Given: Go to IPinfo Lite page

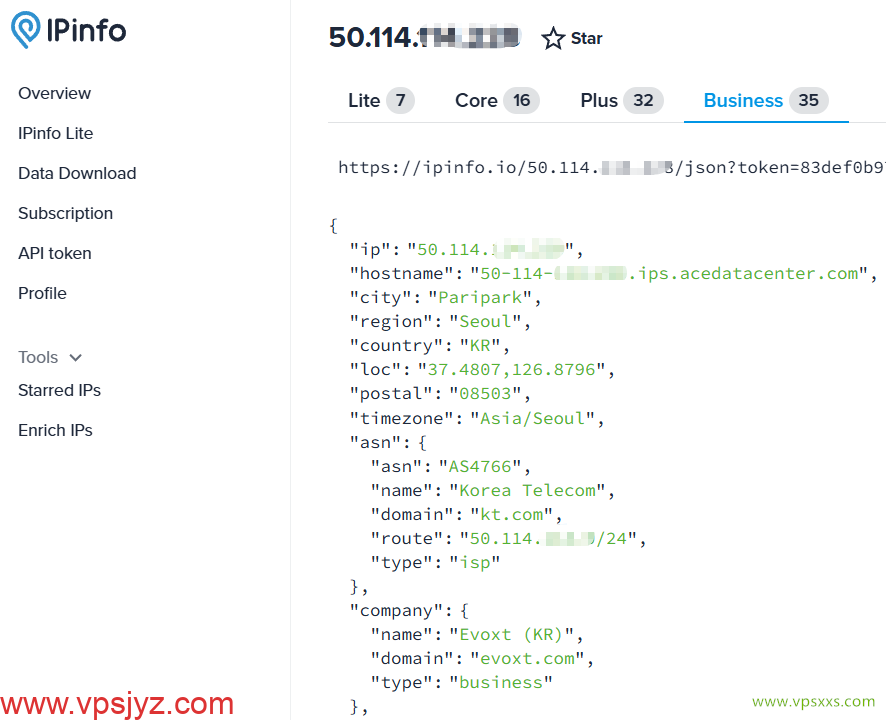Looking at the screenshot, I should click(55, 133).
